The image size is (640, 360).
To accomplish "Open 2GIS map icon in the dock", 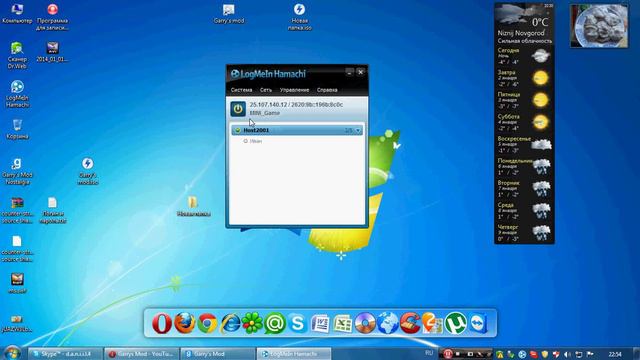I will [432, 324].
